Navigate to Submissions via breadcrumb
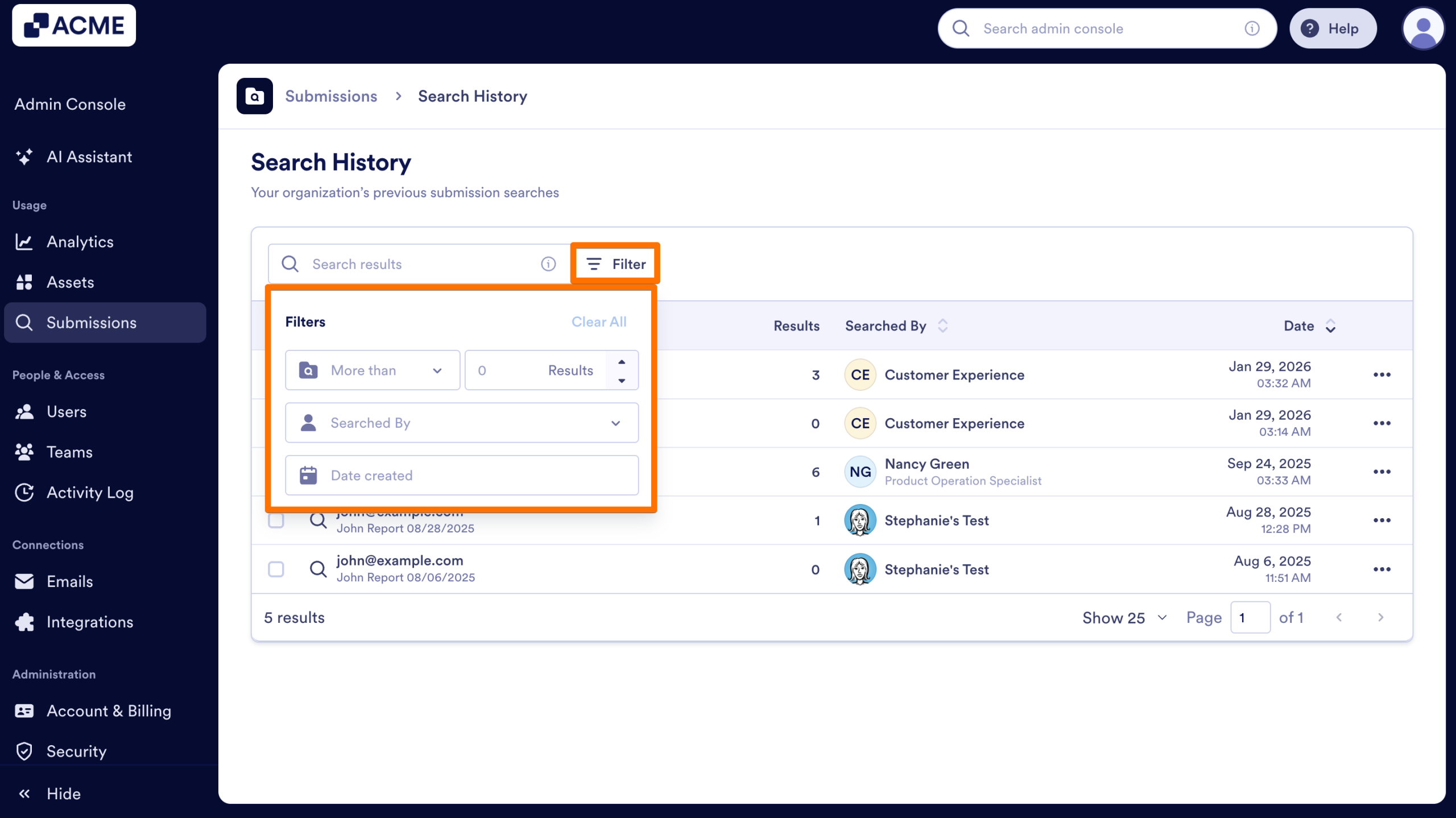 [331, 96]
